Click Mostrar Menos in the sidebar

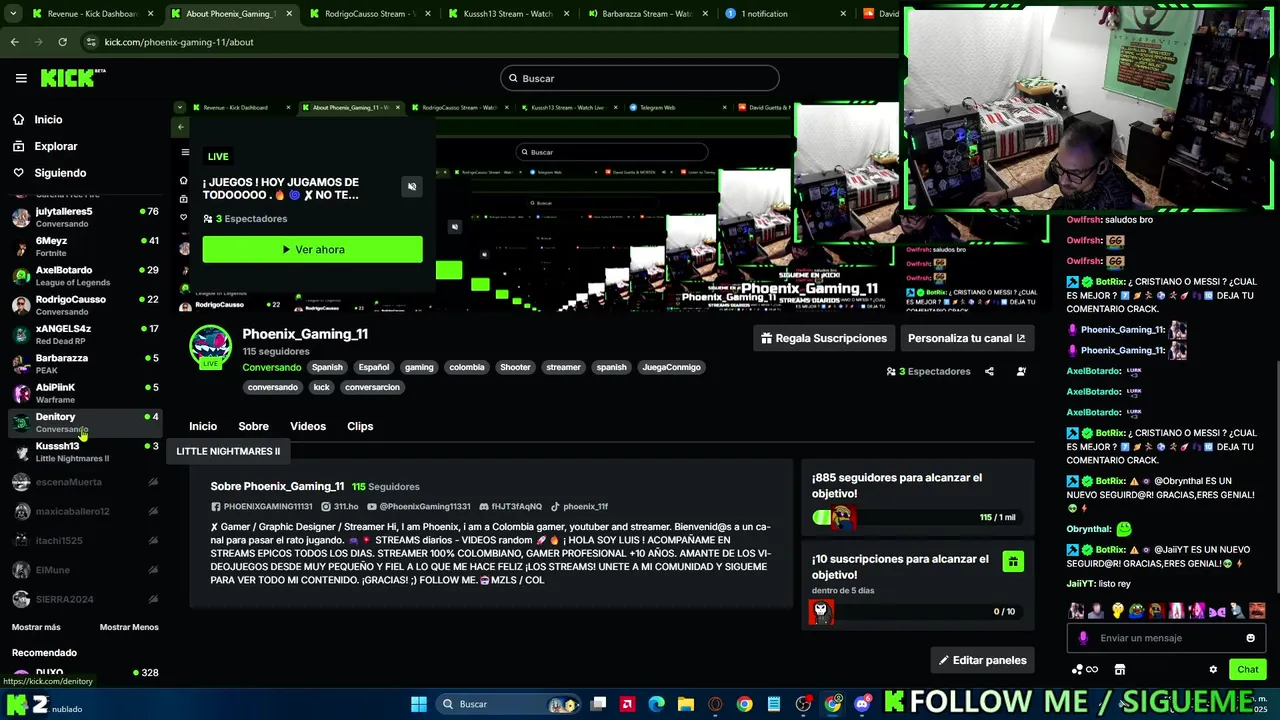click(129, 627)
